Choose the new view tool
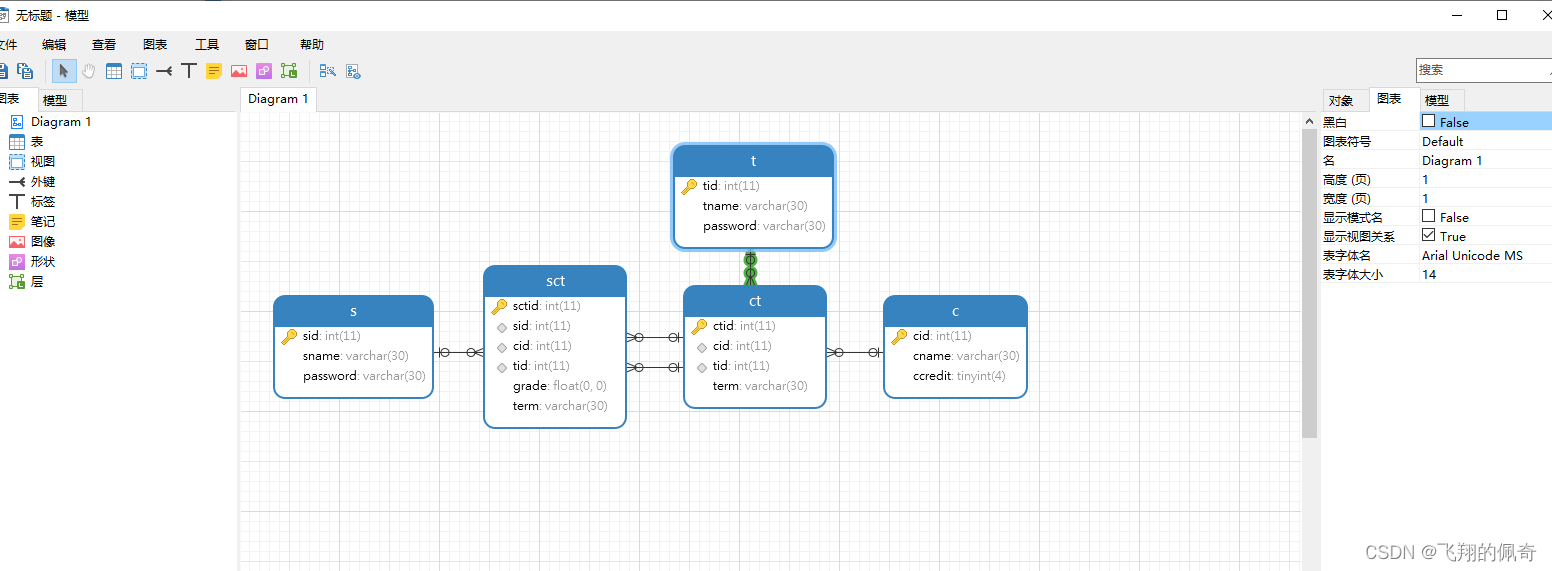Viewport: 1552px width, 571px height. (139, 71)
